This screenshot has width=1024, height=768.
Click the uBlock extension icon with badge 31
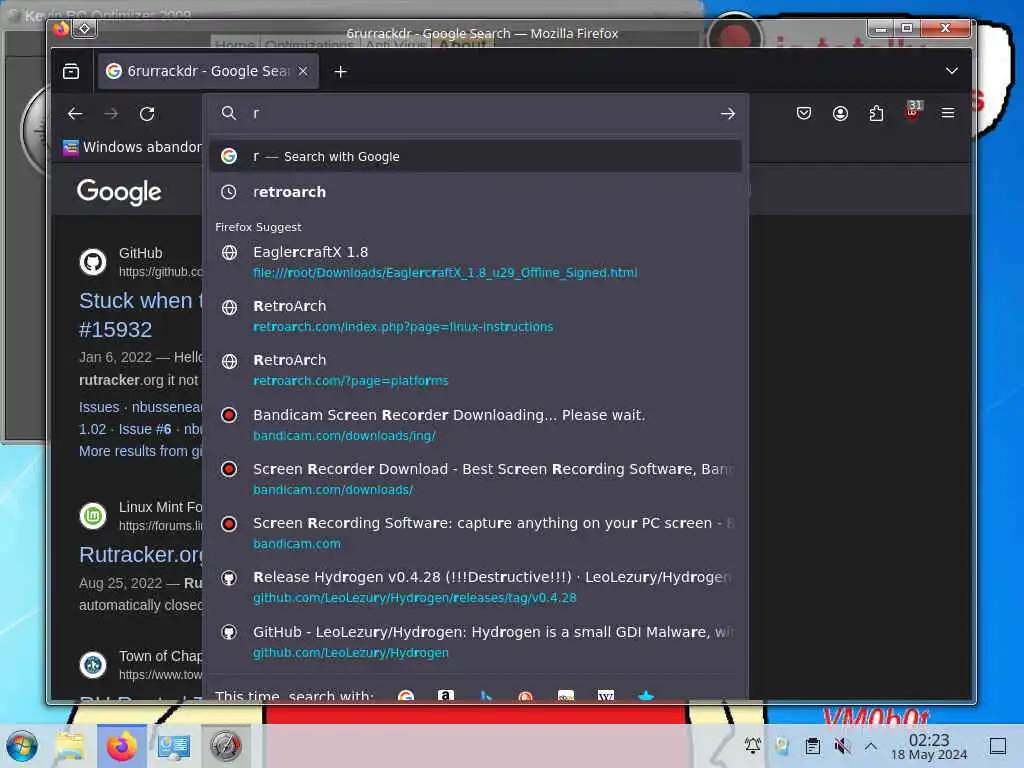(x=912, y=111)
